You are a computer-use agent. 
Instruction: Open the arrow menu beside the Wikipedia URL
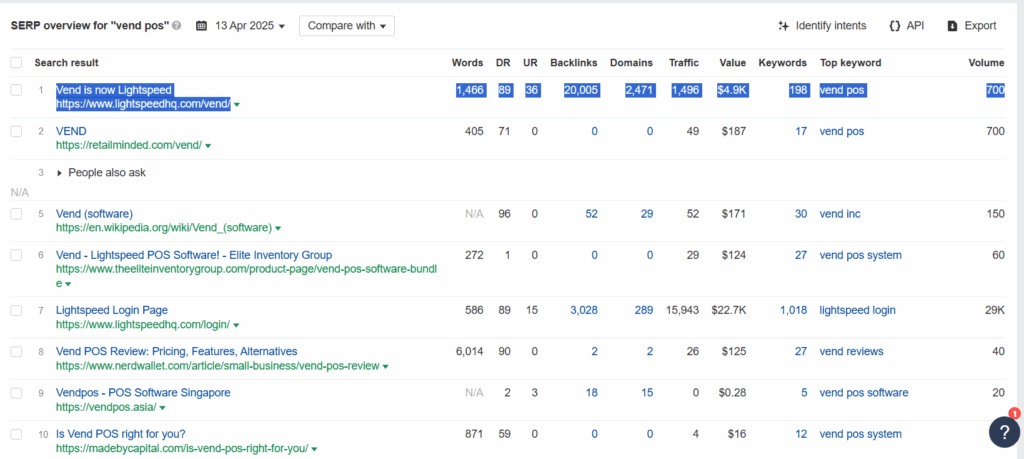pos(278,229)
